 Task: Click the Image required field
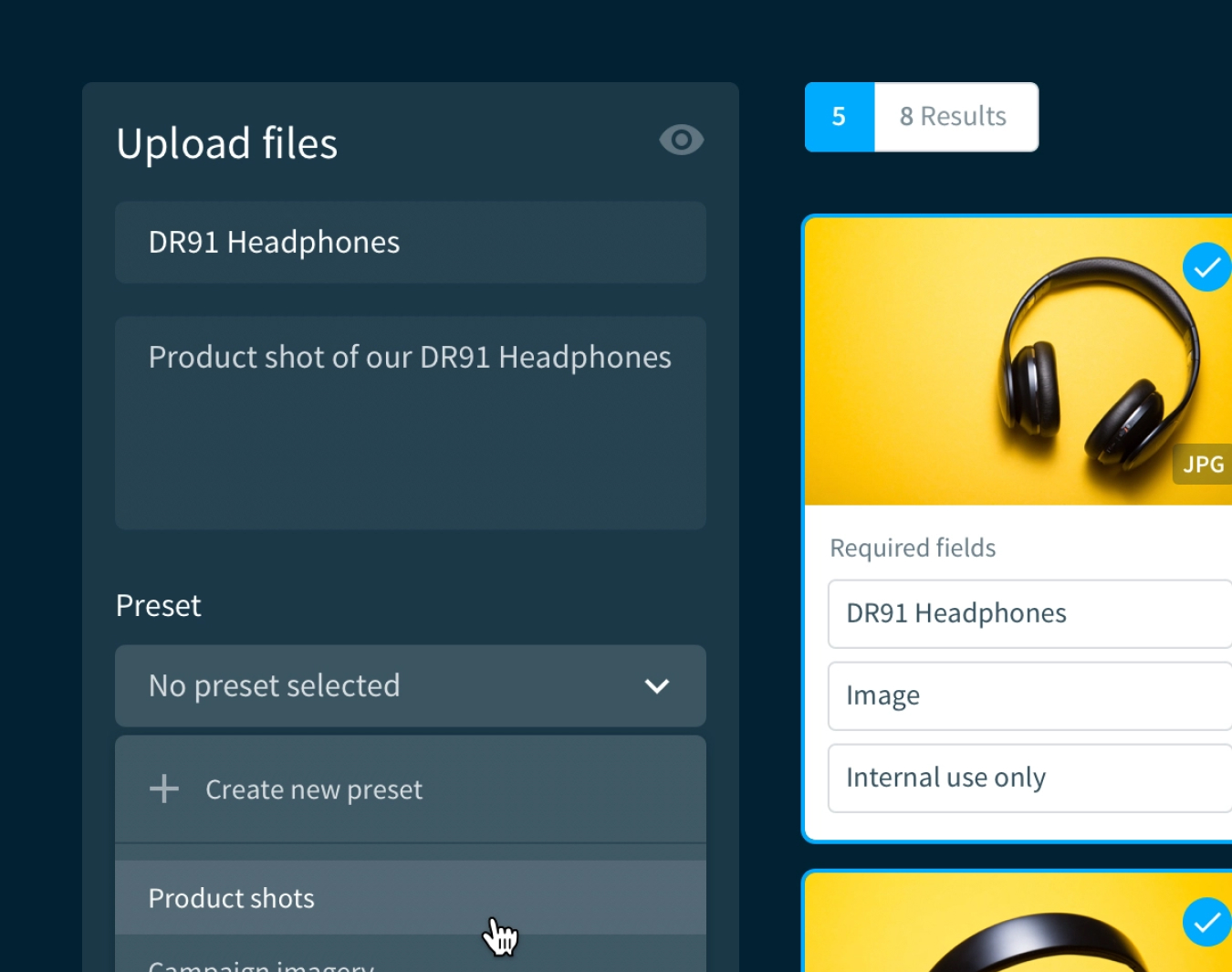(1030, 695)
